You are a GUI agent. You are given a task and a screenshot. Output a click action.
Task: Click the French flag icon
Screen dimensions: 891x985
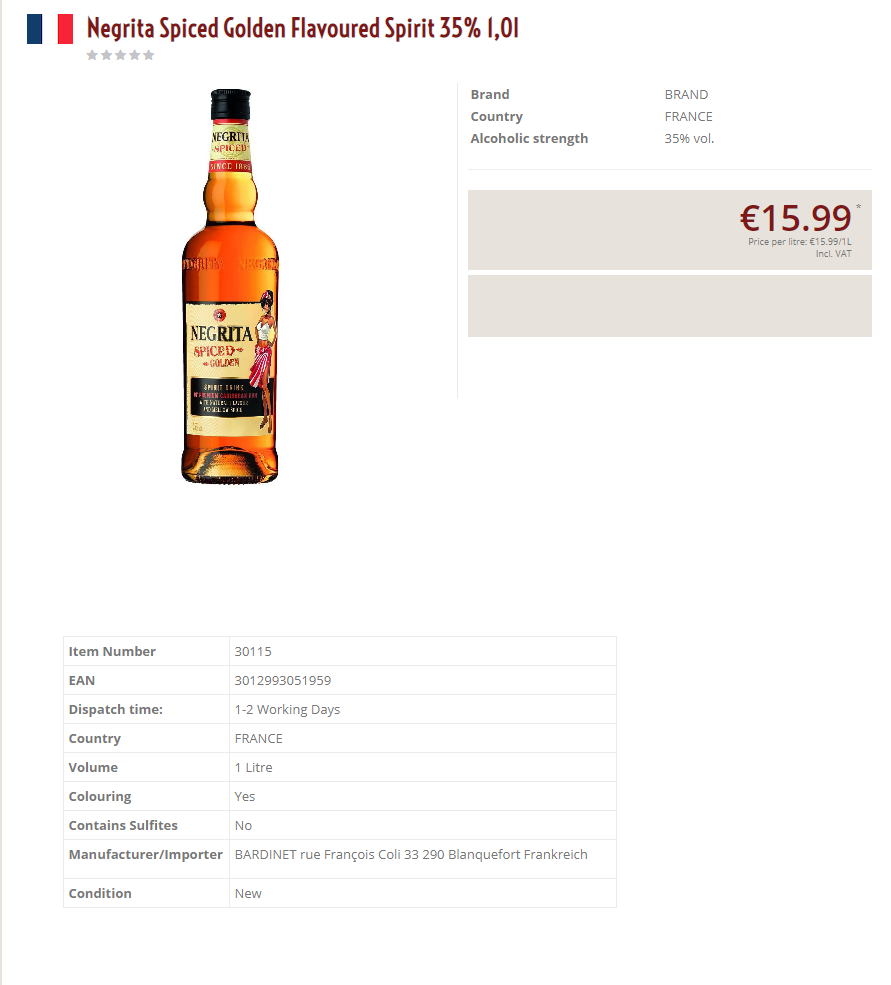pos(50,29)
